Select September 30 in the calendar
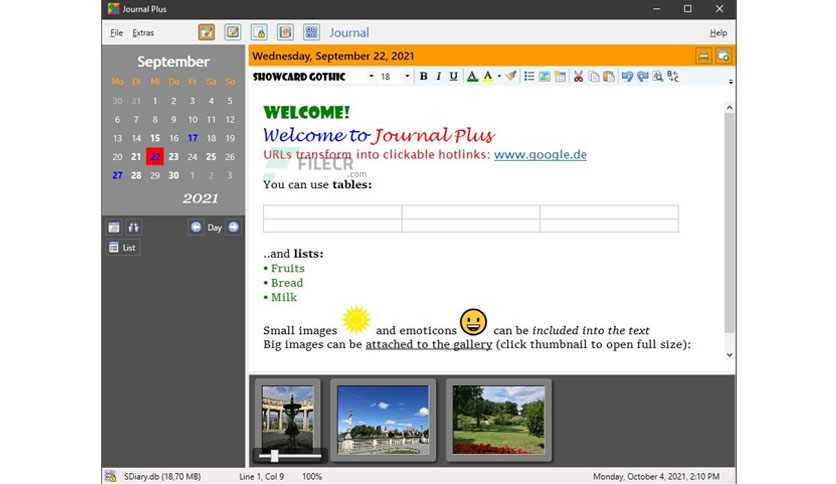Viewport: 836px width, 484px height. (x=173, y=175)
